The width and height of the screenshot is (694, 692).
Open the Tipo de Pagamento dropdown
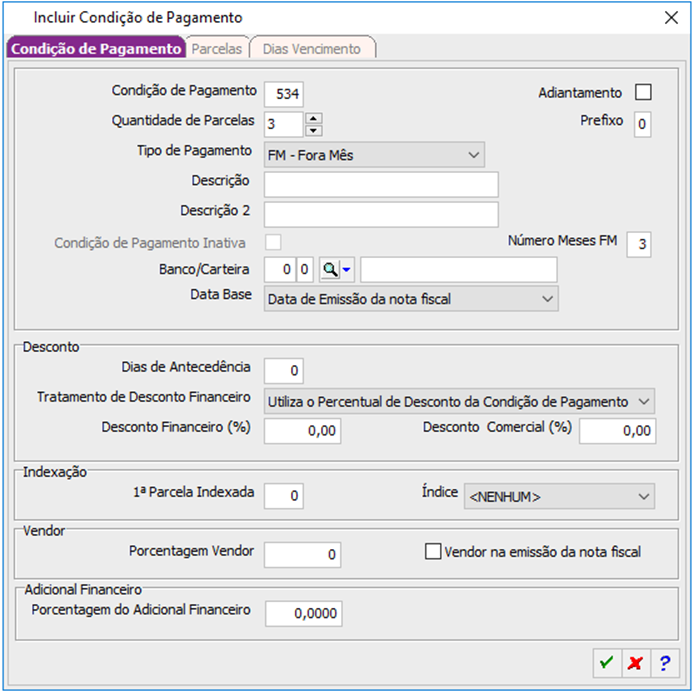[374, 155]
